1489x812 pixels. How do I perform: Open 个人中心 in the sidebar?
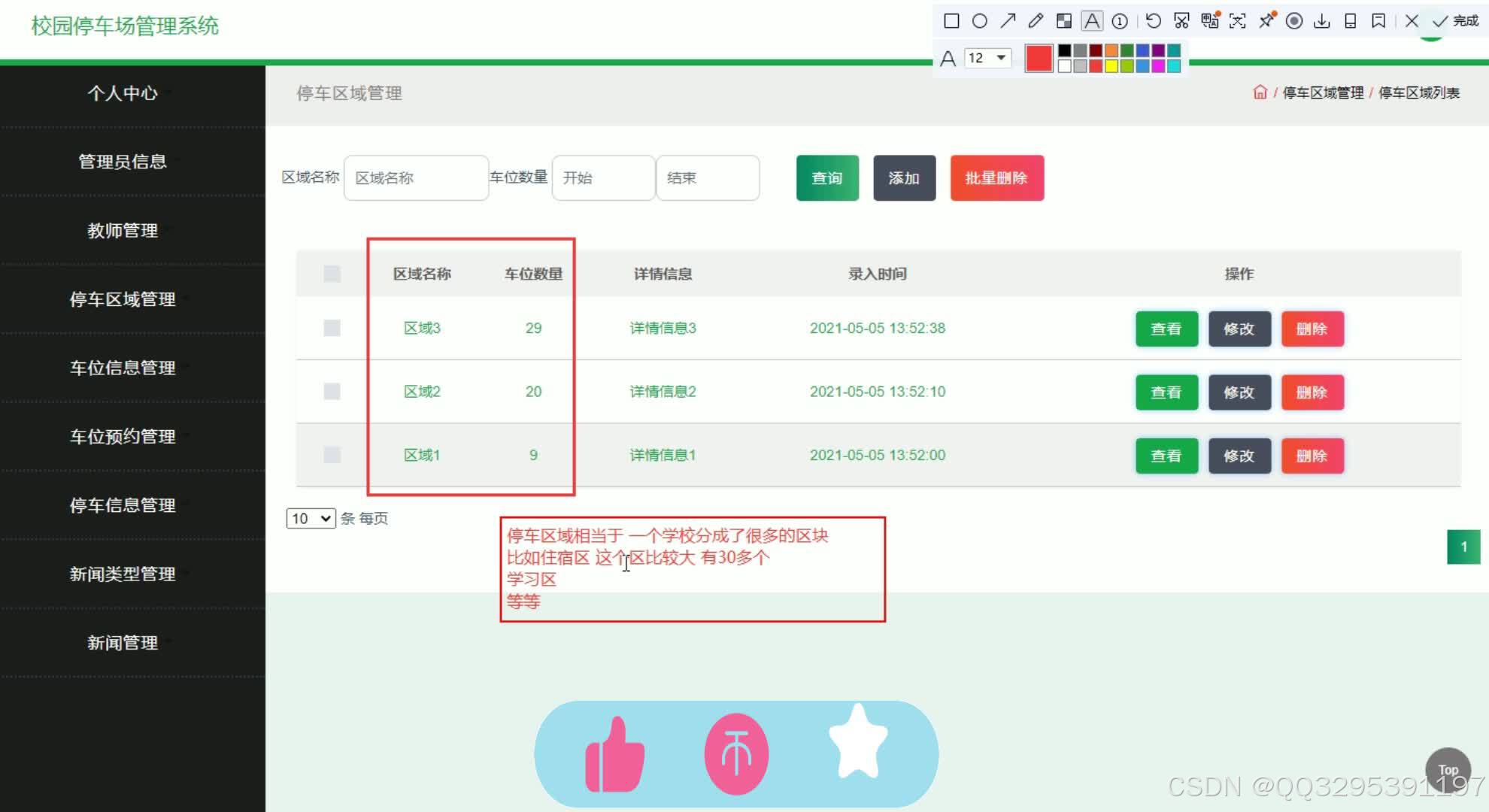pyautogui.click(x=123, y=93)
